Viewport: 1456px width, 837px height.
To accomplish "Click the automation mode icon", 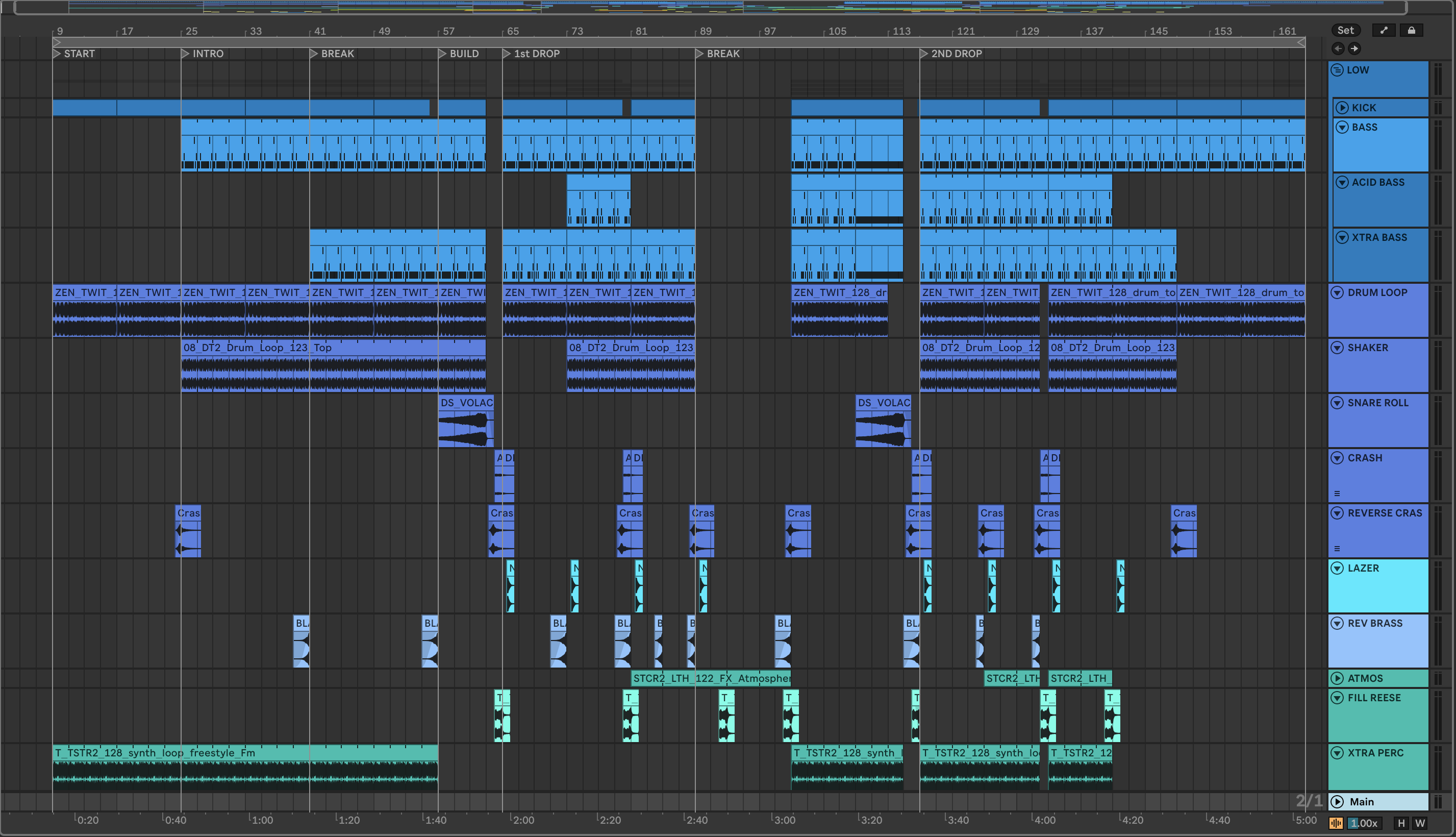I will point(1384,31).
